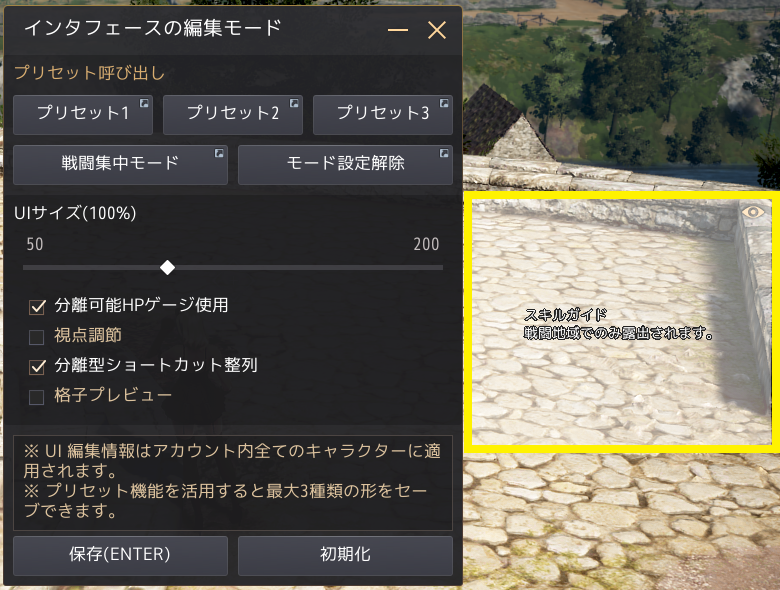Click 保存(ENTER) button
This screenshot has height=590, width=780.
click(120, 555)
